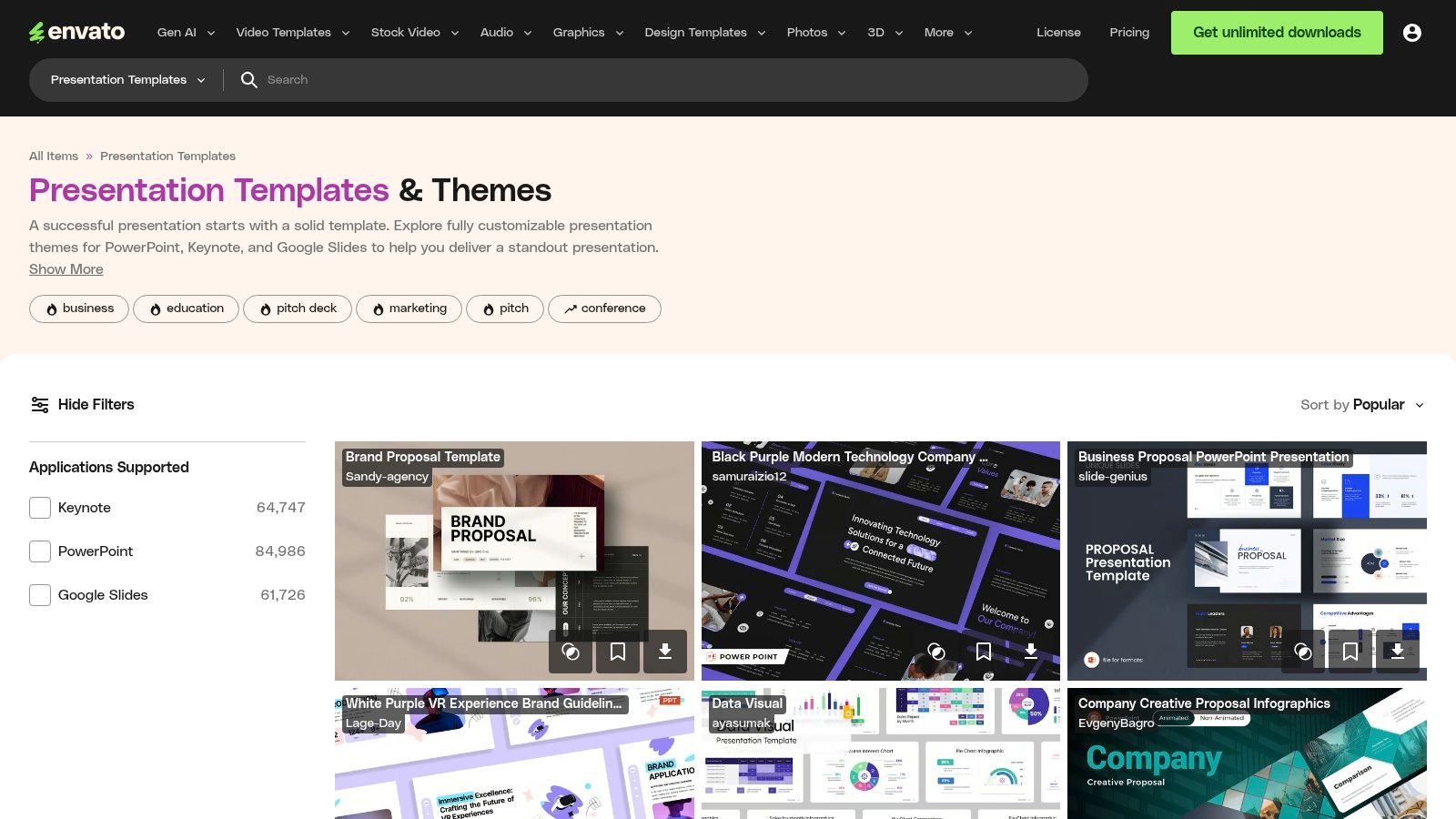
Task: Select the conference tag chip
Action: coord(604,308)
